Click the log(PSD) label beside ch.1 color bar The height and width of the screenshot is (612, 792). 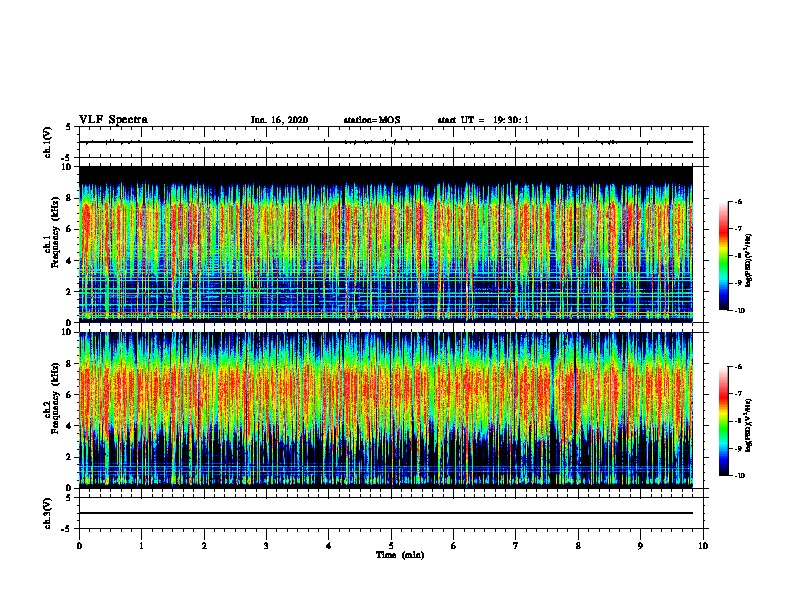(x=748, y=260)
